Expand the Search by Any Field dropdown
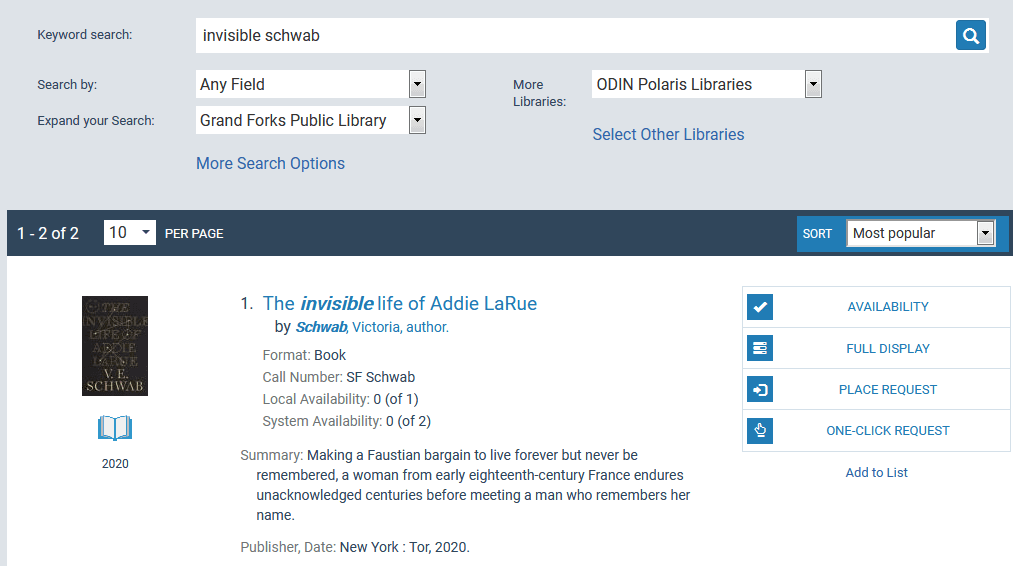The height and width of the screenshot is (566, 1013). pyautogui.click(x=311, y=84)
